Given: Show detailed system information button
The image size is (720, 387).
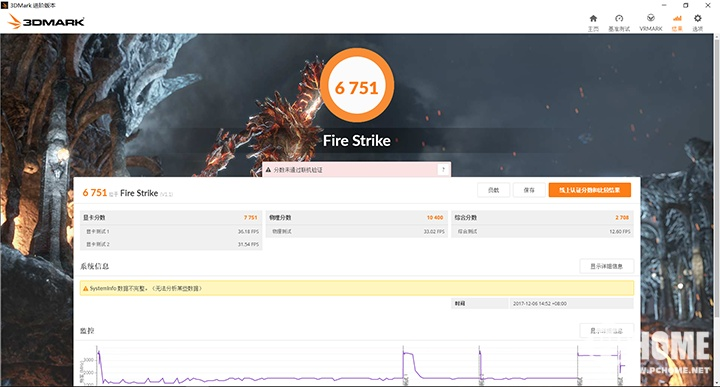Looking at the screenshot, I should (606, 266).
